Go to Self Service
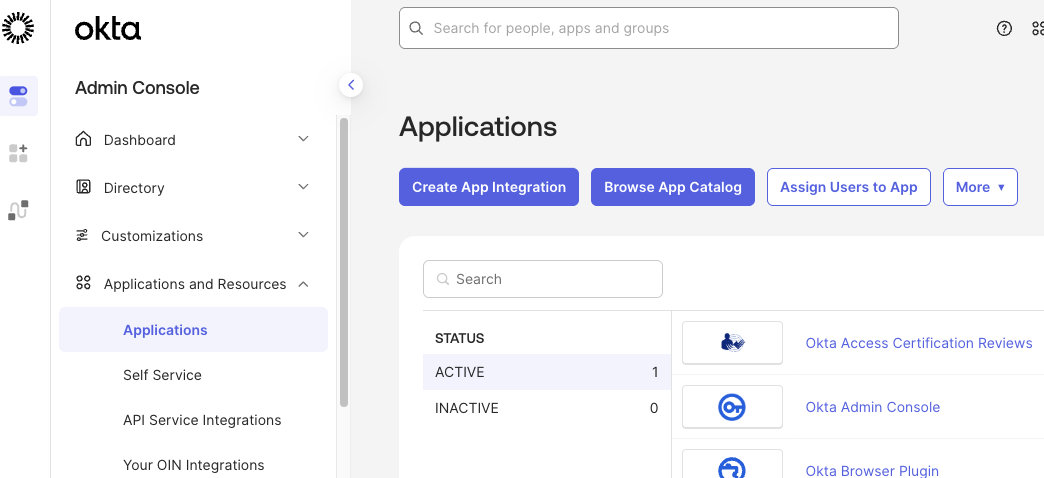 [x=162, y=375]
